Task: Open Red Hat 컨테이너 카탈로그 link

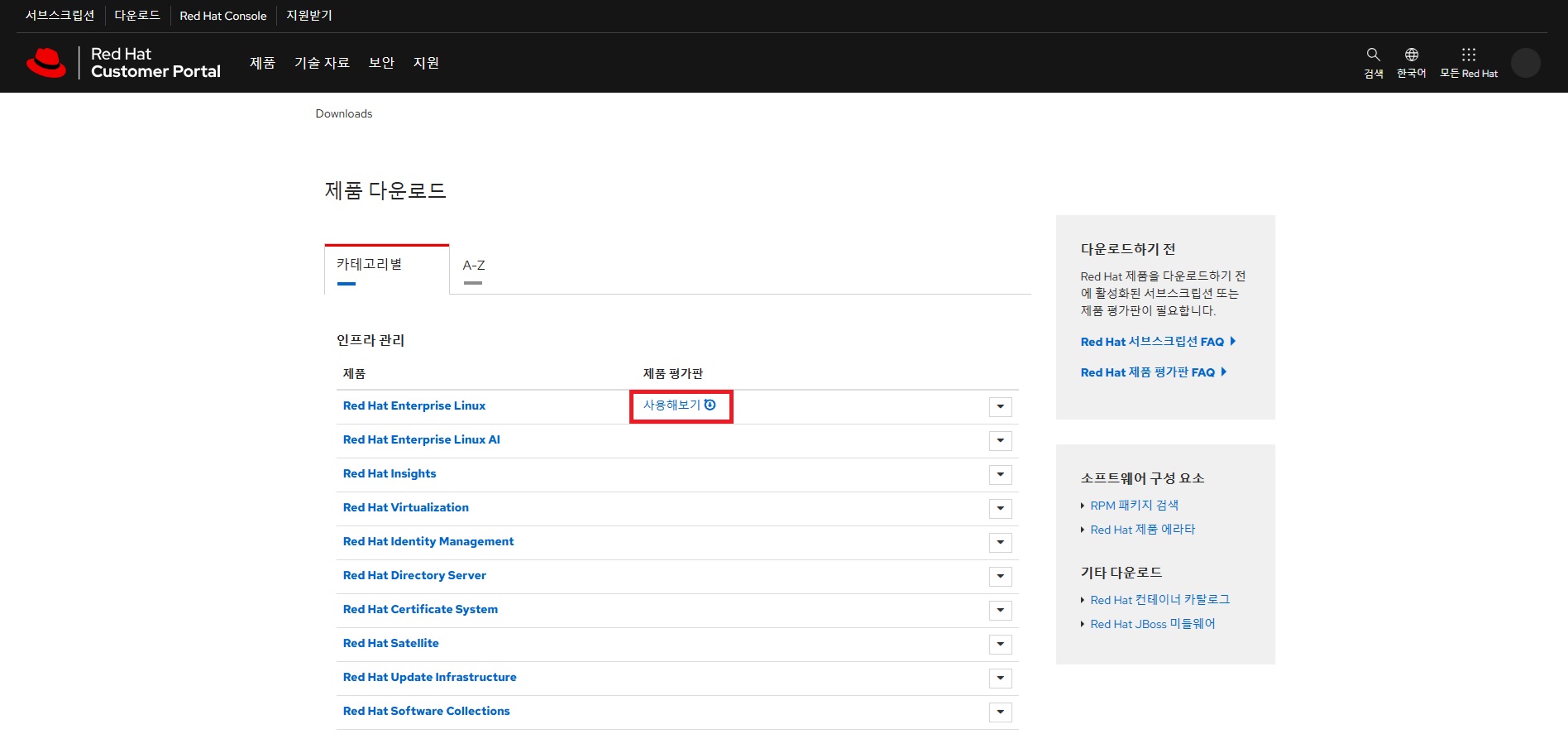Action: [x=1160, y=600]
